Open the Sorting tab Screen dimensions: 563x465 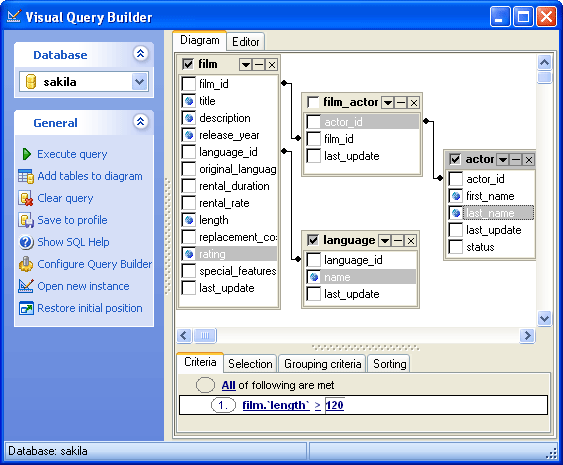pyautogui.click(x=389, y=364)
